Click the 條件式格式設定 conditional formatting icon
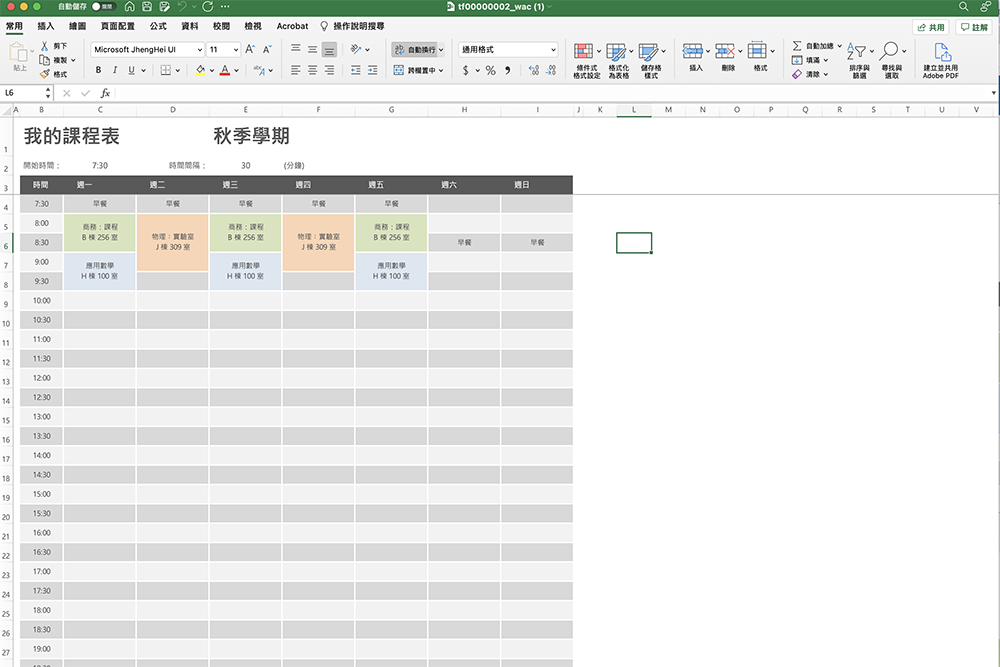Image resolution: width=1000 pixels, height=667 pixels. pos(583,52)
